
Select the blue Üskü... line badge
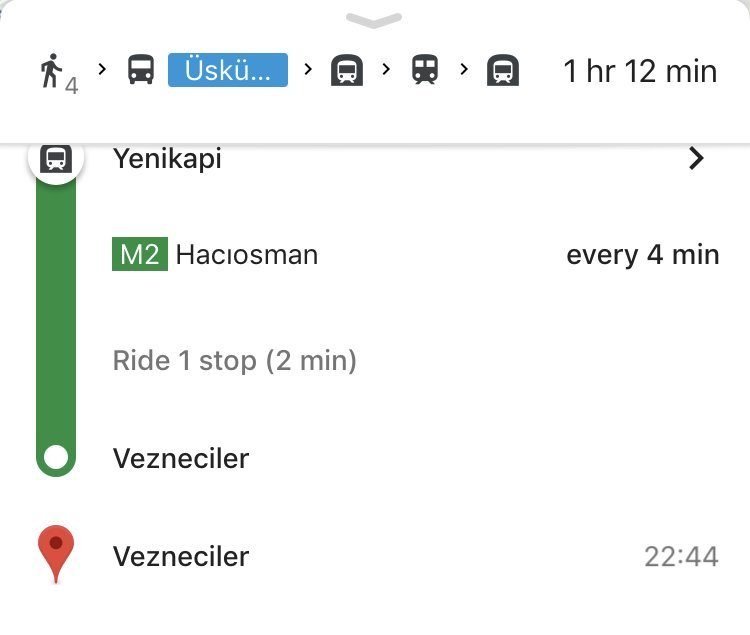click(228, 71)
